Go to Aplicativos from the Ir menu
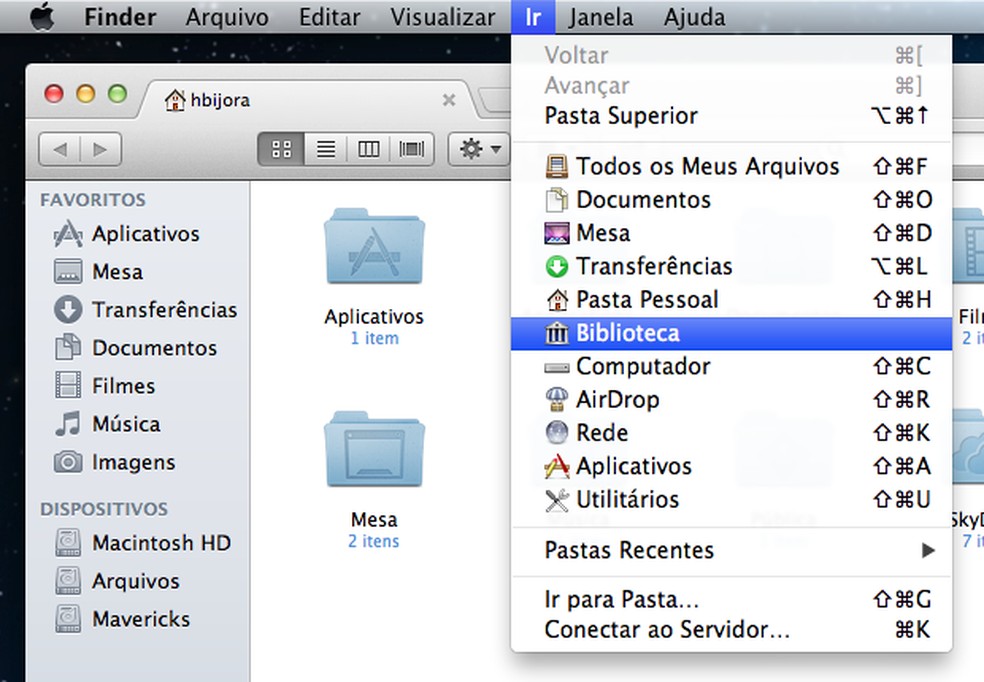 pos(732,466)
